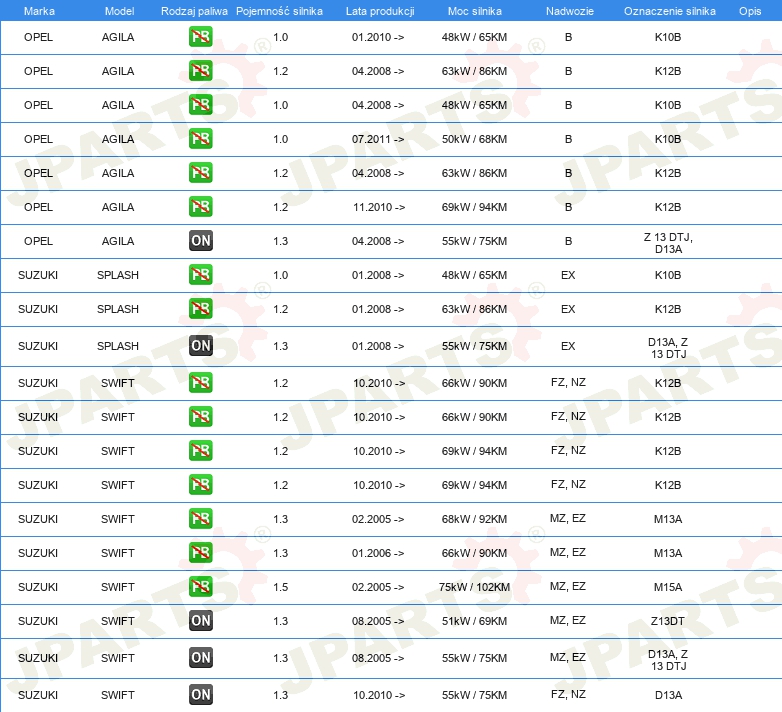Viewport: 782px width, 712px height.
Task: Click the date cell 01.2010 ->
Action: [378, 37]
